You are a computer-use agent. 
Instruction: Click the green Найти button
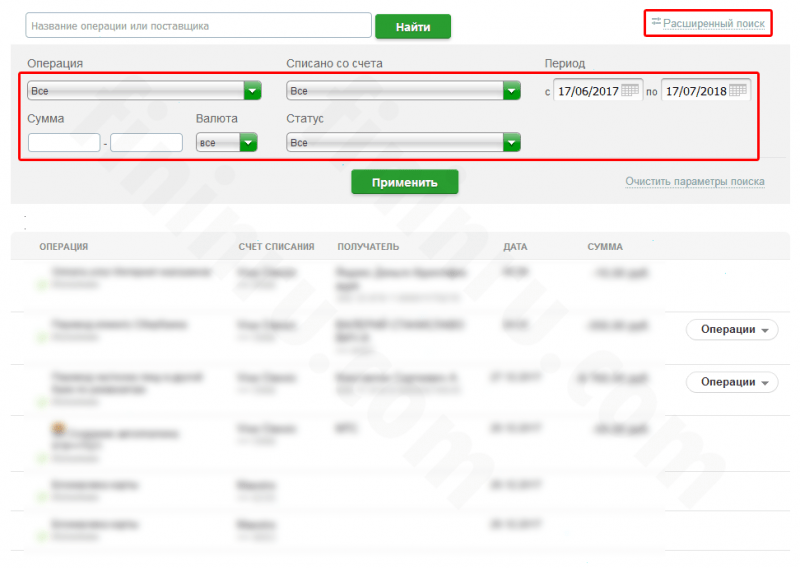tap(413, 27)
